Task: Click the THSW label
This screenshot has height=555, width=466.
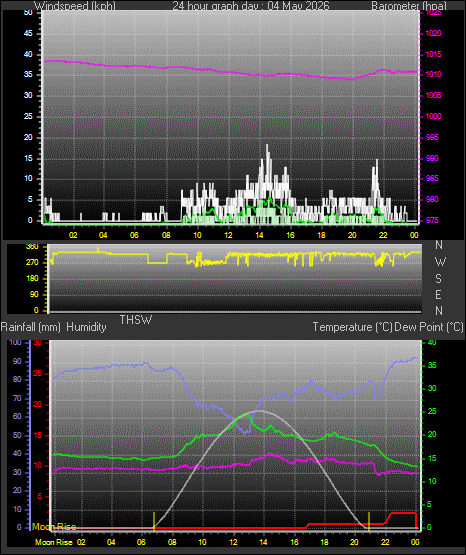Action: (x=136, y=320)
